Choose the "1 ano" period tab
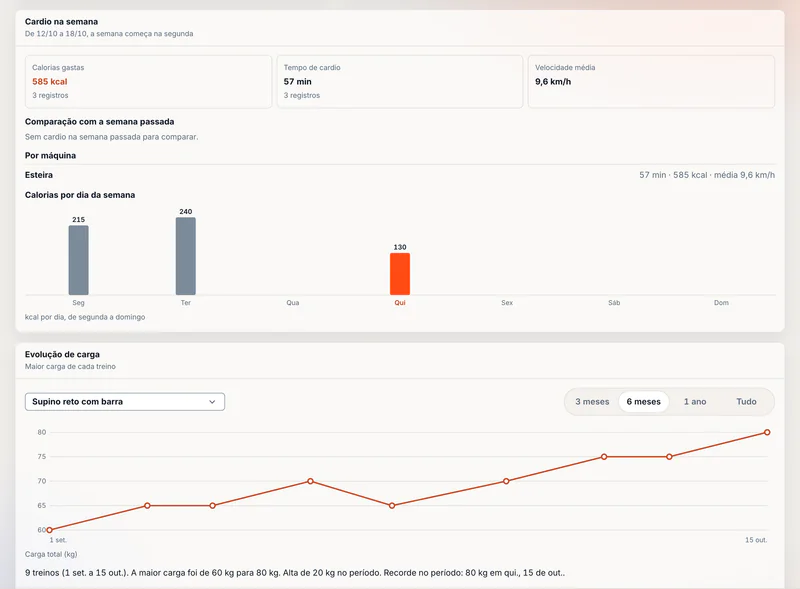This screenshot has width=800, height=589. point(695,402)
